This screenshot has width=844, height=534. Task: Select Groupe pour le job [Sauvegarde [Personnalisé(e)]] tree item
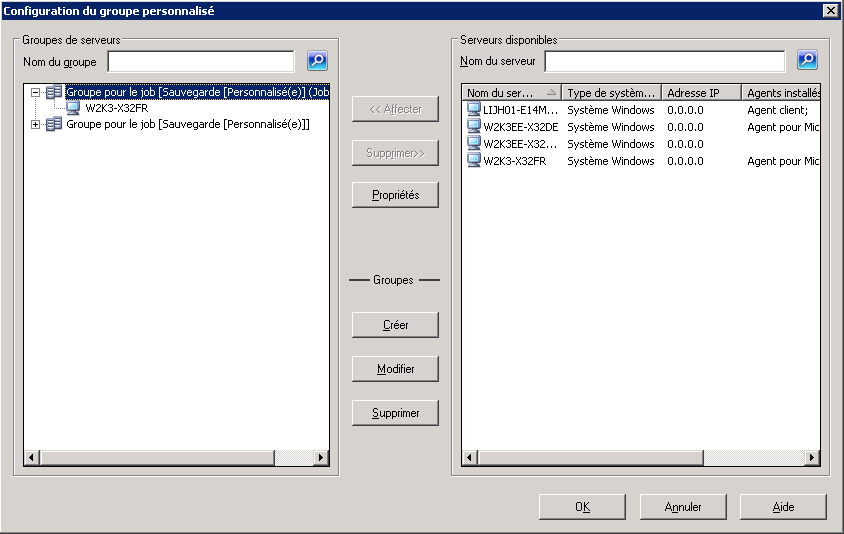[188, 124]
